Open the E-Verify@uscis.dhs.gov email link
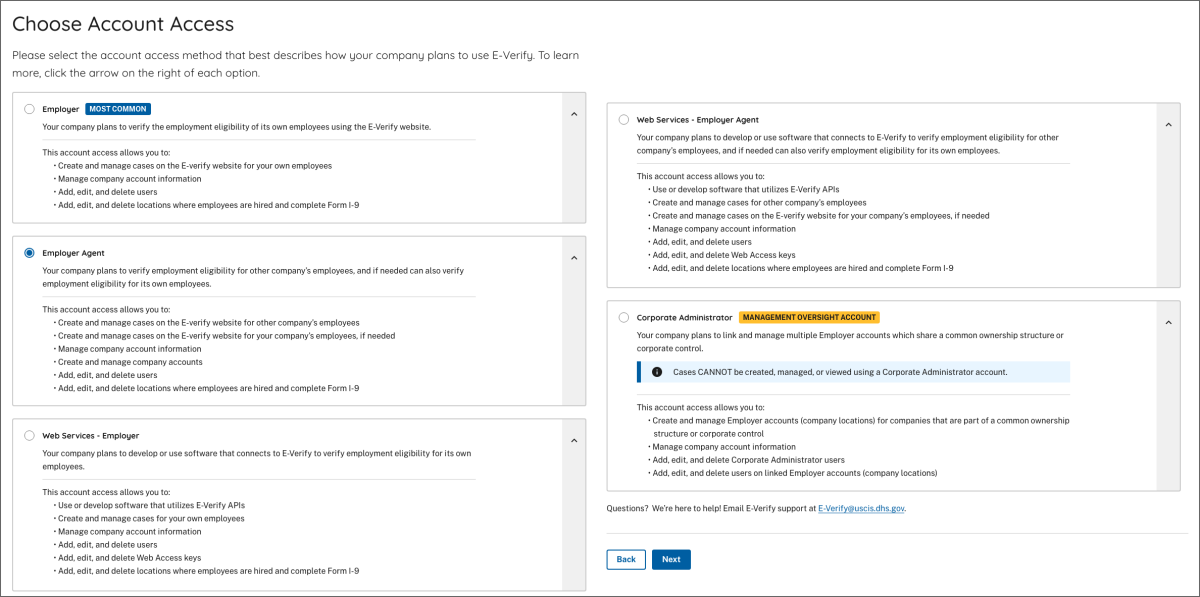 coord(861,508)
